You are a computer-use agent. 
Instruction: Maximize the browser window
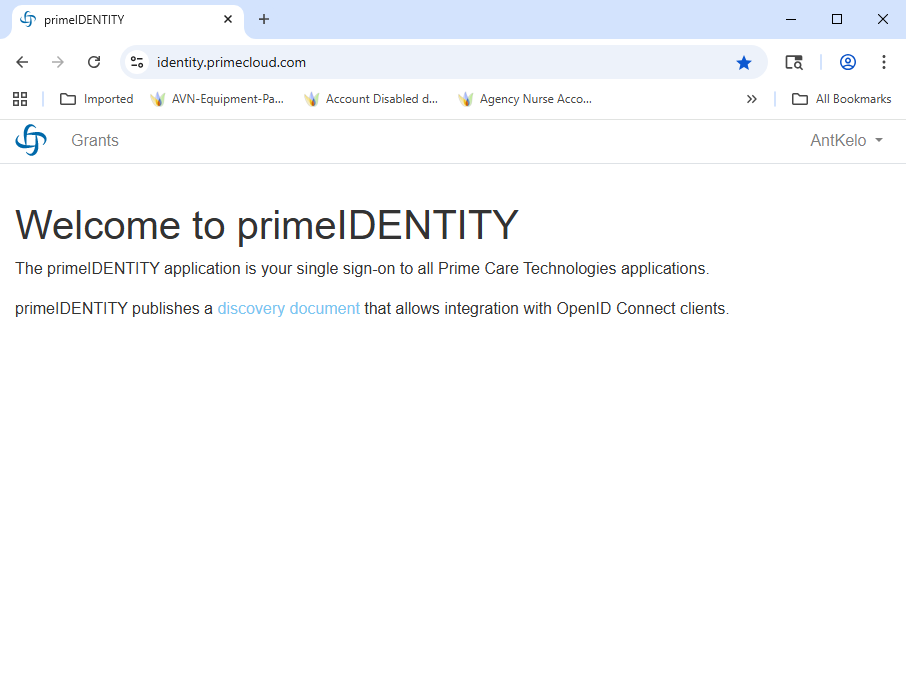pos(837,20)
